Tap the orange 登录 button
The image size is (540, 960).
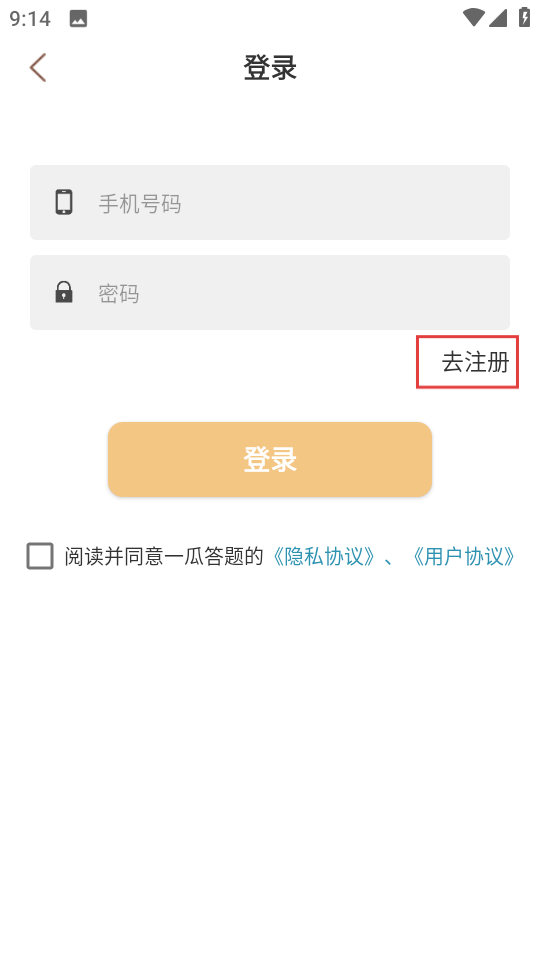(x=270, y=459)
